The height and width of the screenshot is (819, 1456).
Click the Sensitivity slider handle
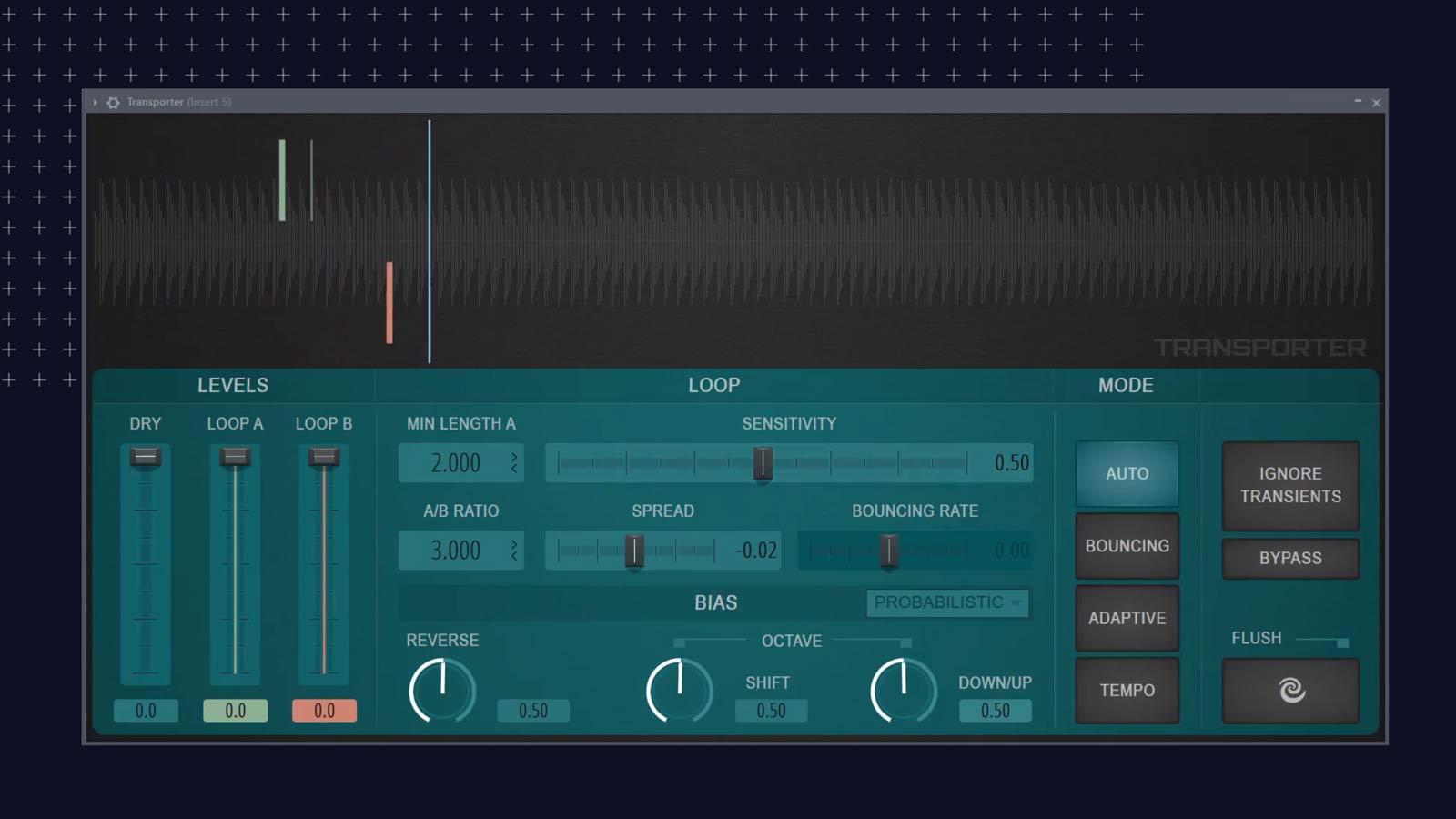pos(763,463)
